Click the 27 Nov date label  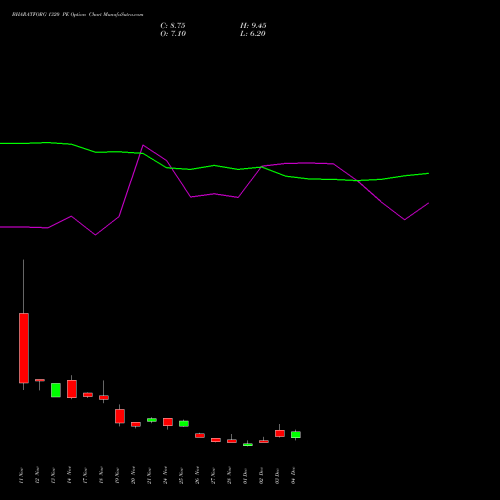tap(213, 475)
